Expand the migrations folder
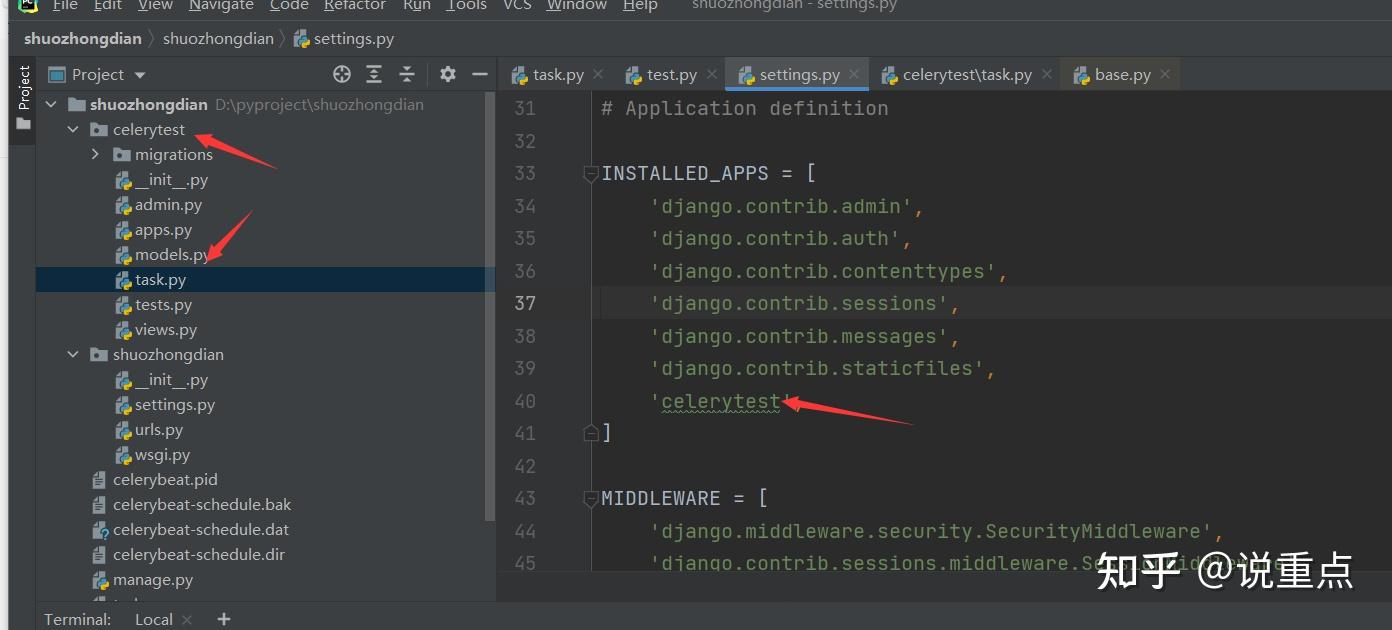Screen dimensions: 1392x630 95,154
